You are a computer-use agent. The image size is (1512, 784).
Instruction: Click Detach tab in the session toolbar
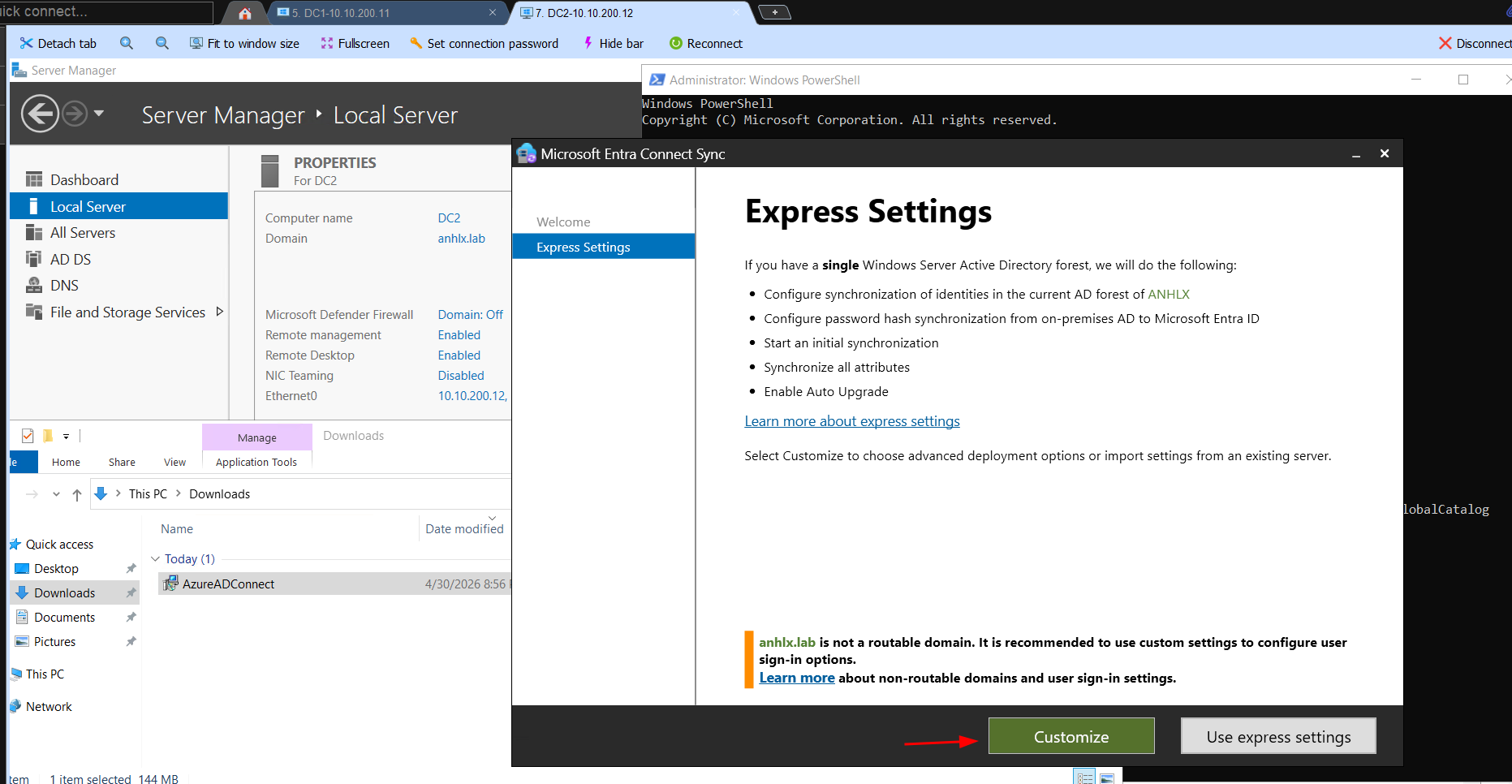[58, 44]
